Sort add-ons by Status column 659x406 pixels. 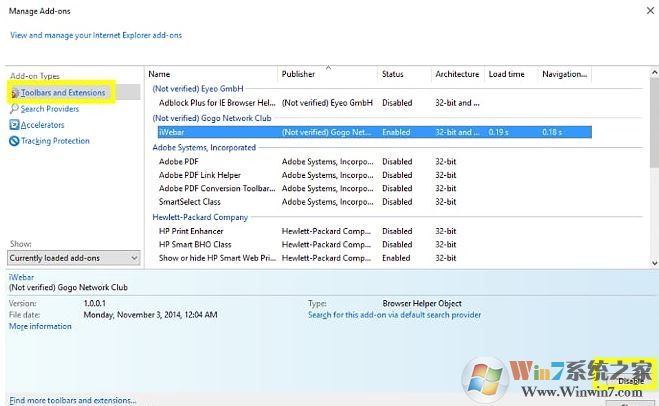pyautogui.click(x=404, y=74)
